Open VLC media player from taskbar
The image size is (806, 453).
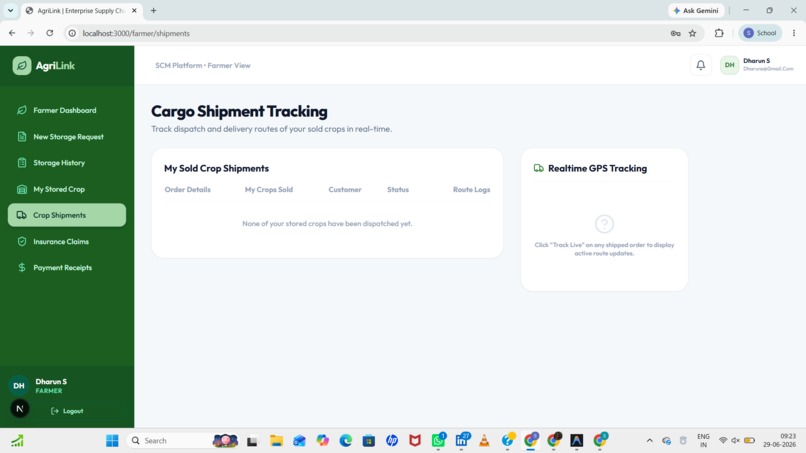pos(484,441)
